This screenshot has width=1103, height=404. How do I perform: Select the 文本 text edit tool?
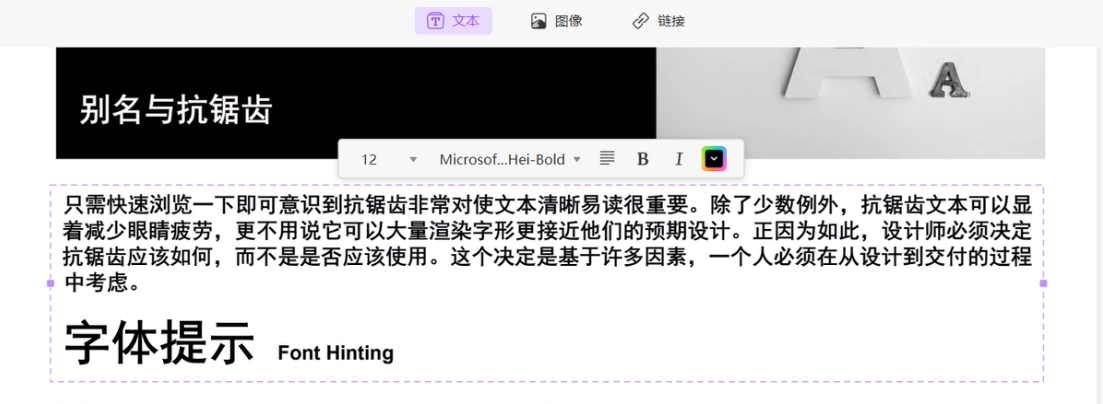(x=453, y=21)
